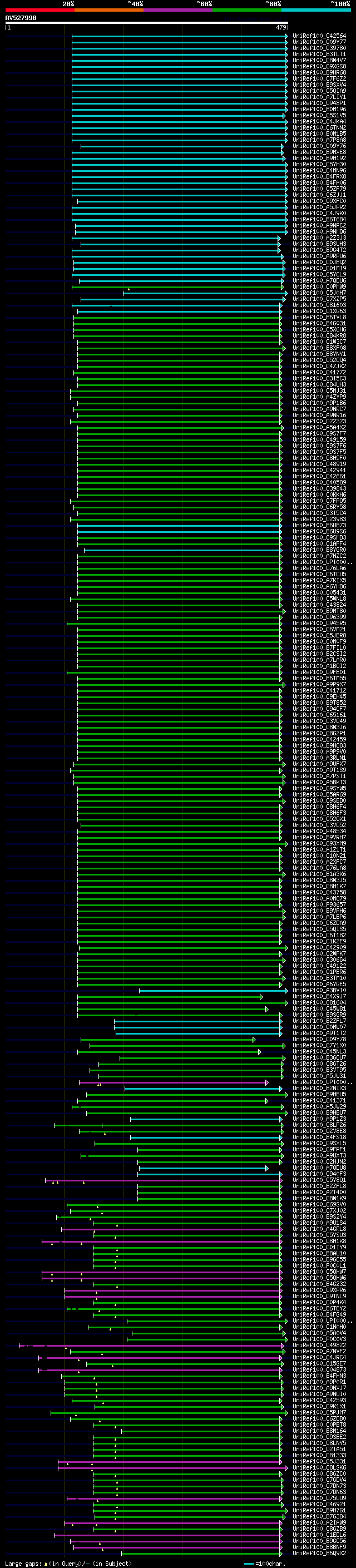The height and width of the screenshot is (1568, 356).
Task: Click hit label UniRef100_P0C0L1
Action: pyautogui.click(x=319, y=1266)
